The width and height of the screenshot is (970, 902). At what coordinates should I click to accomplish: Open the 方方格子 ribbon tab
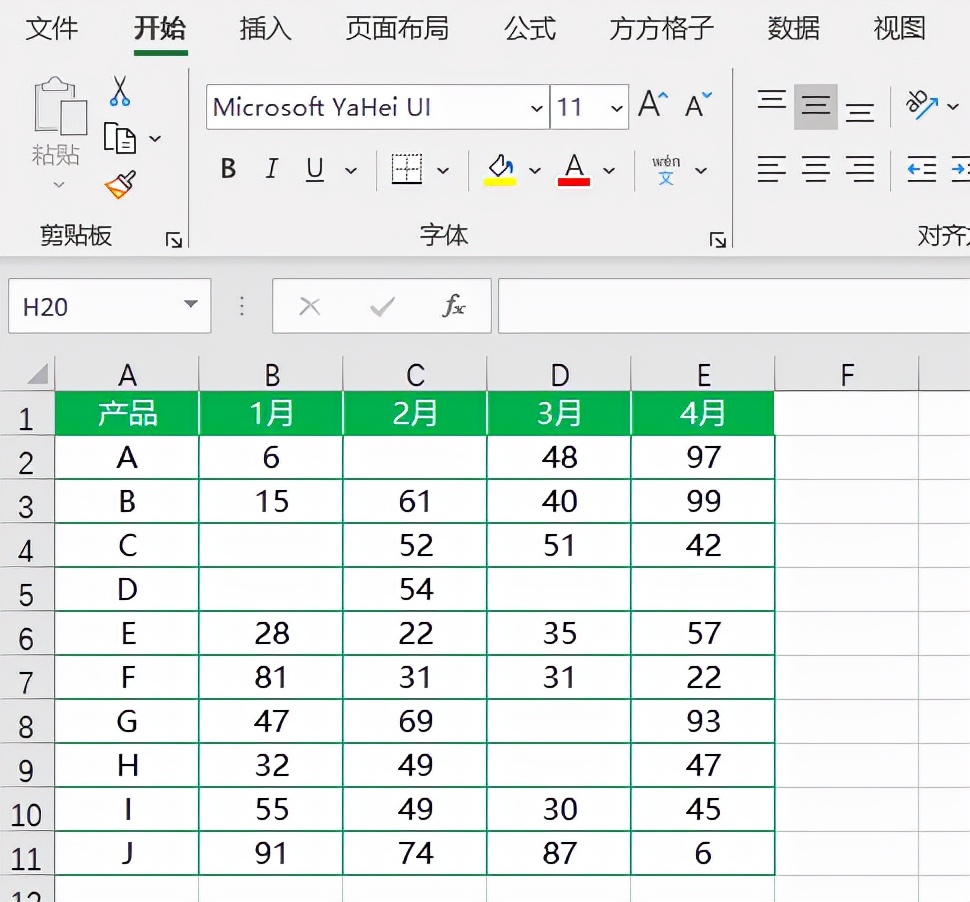tap(660, 30)
